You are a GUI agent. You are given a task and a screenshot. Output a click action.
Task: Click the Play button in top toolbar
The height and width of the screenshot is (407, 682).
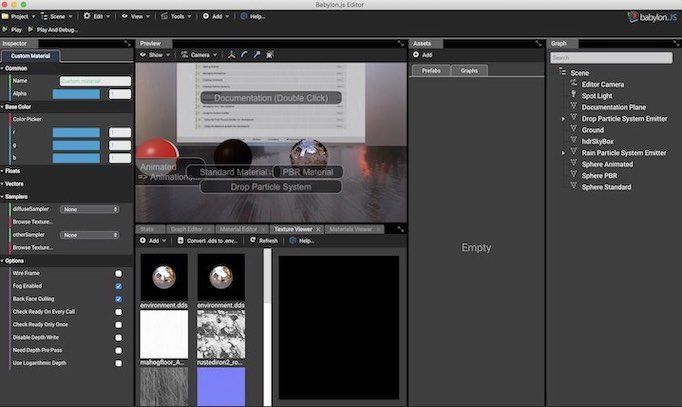12,30
